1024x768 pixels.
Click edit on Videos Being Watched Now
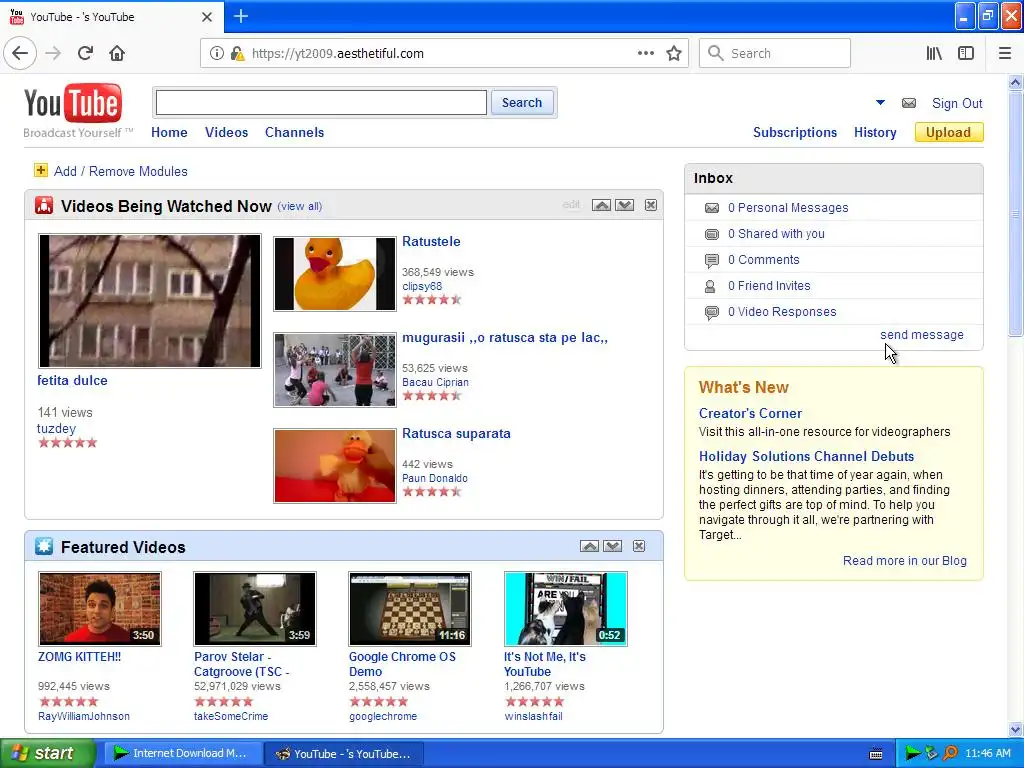pos(571,205)
